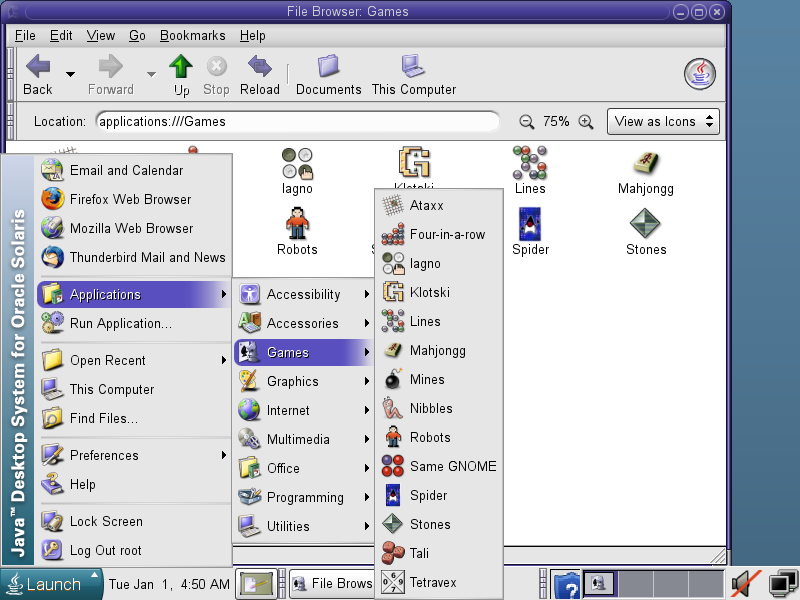Click the green Up arrow icon
800x600 pixels.
tap(181, 67)
